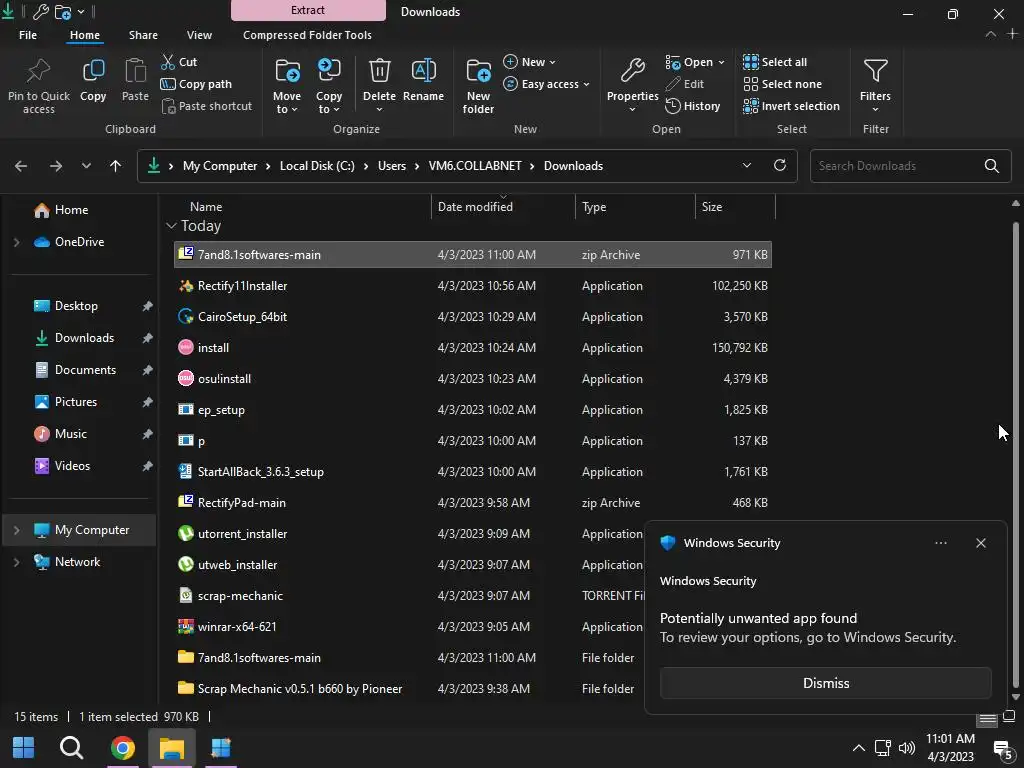Collapse the ribbon
The image size is (1024, 768).
coord(991,34)
